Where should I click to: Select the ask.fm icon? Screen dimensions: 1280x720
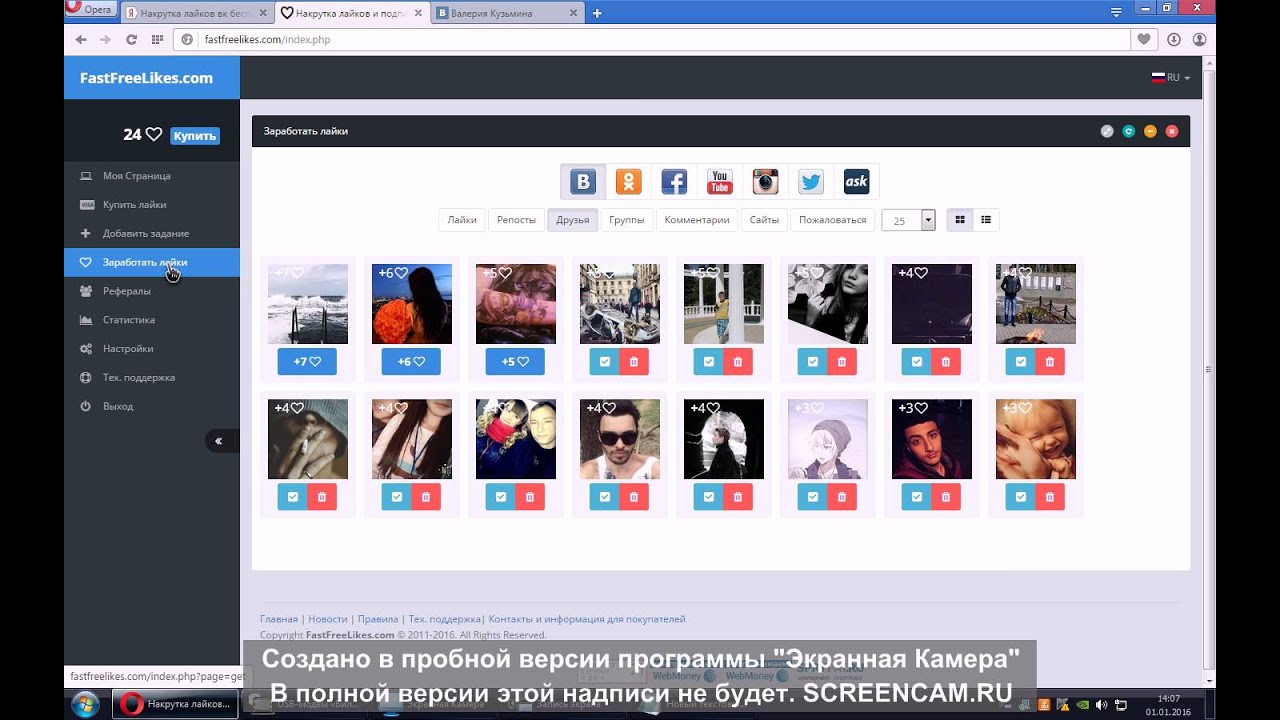pyautogui.click(x=856, y=182)
